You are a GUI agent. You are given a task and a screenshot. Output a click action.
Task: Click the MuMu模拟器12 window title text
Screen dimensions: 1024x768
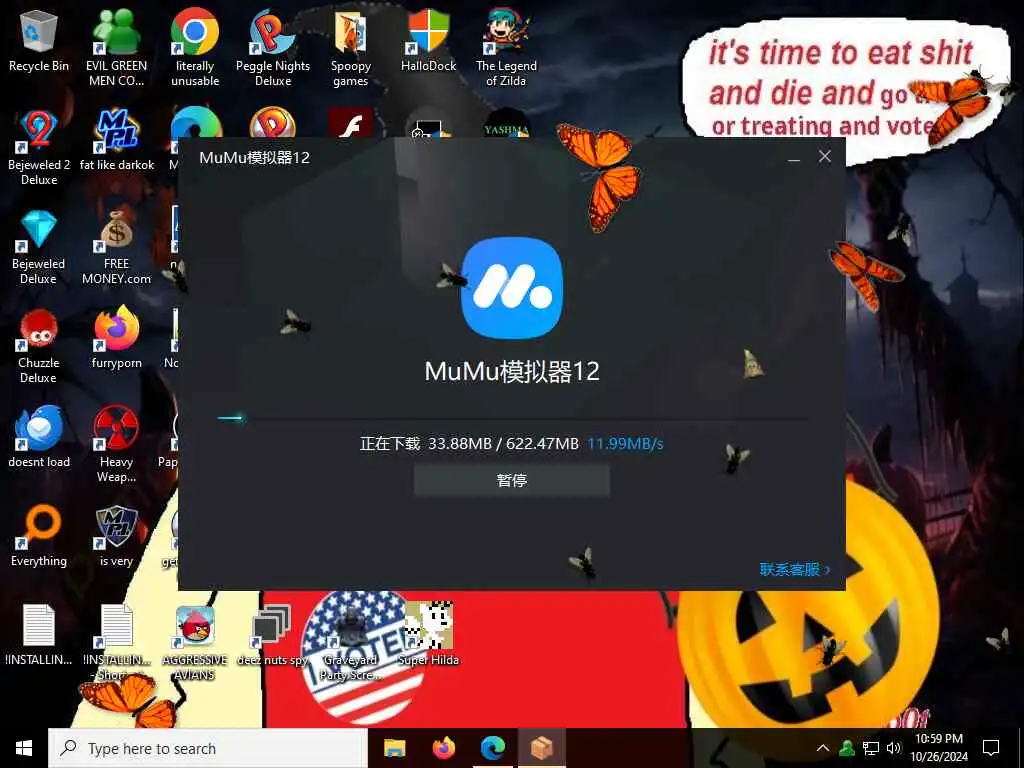pos(255,157)
